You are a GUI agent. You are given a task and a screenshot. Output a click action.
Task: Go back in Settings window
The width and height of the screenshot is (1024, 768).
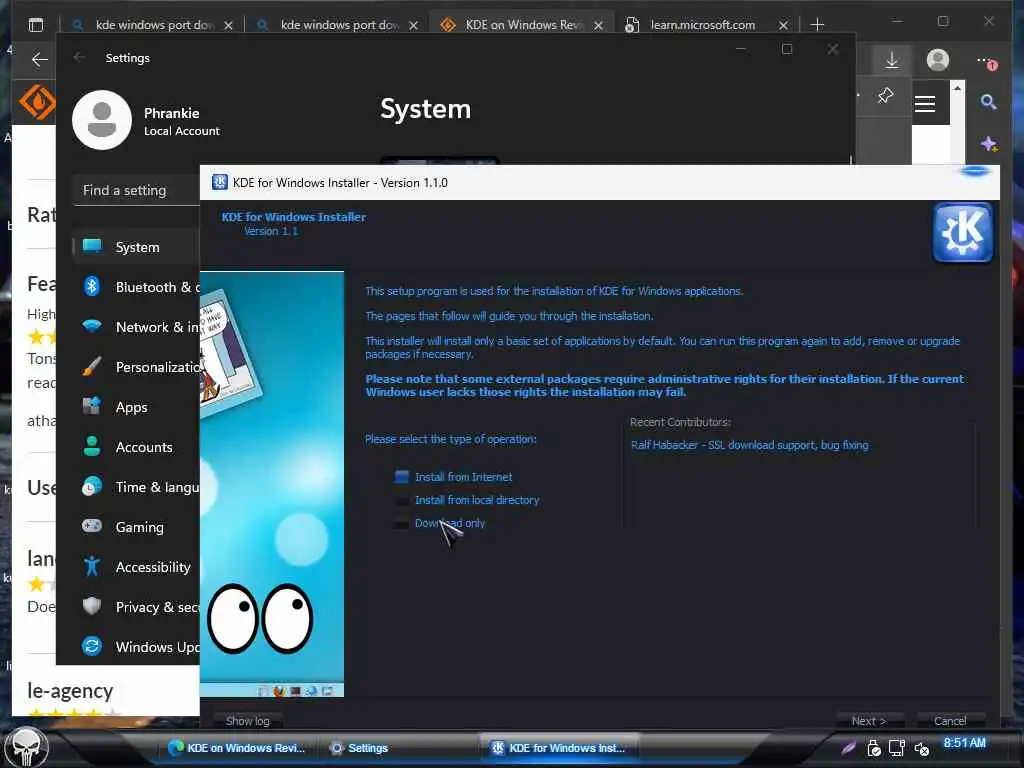click(80, 57)
